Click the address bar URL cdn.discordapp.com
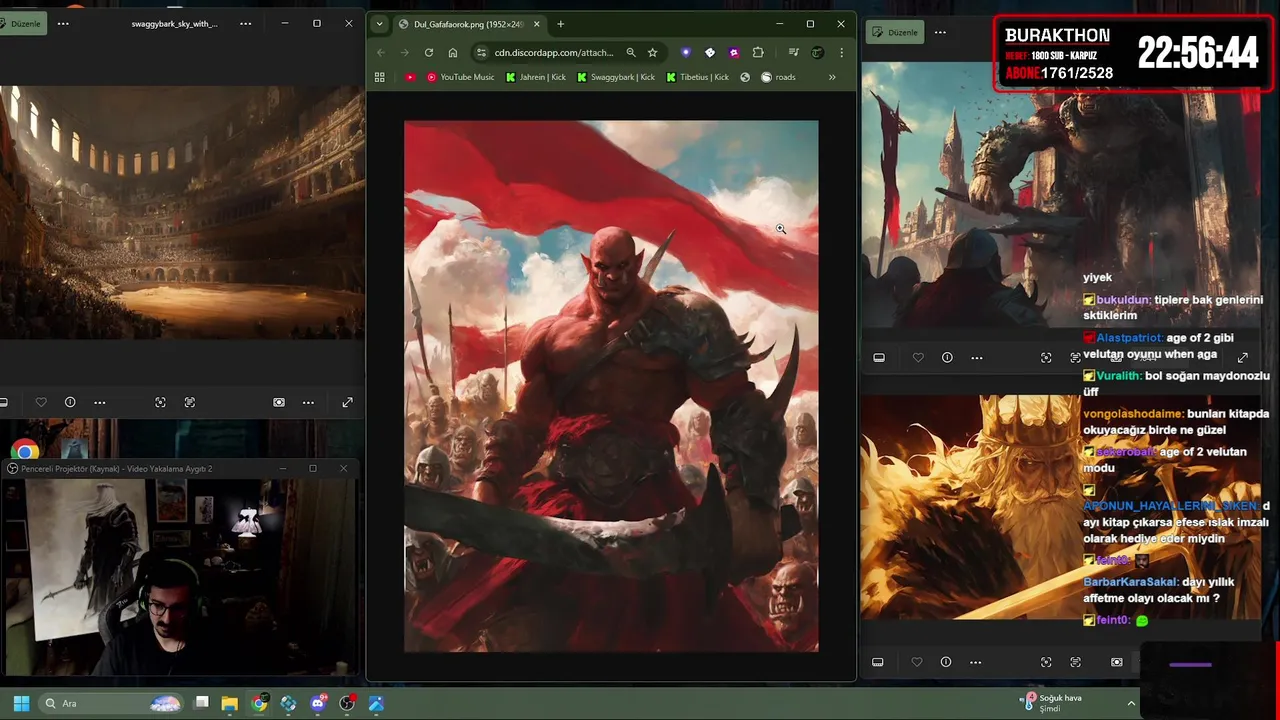Screen dimensions: 1280x720 coord(553,52)
